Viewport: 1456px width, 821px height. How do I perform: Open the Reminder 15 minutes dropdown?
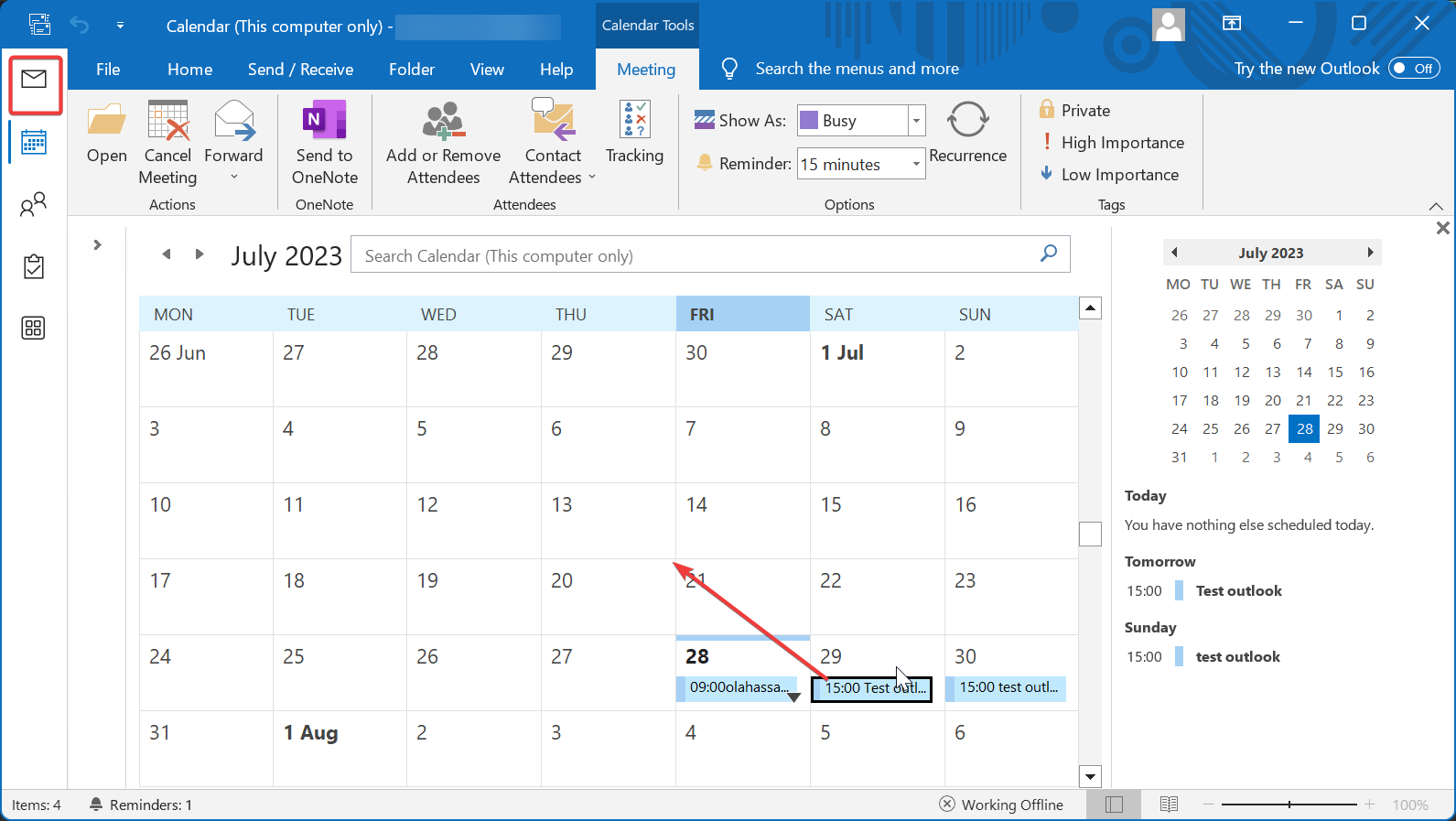(x=916, y=164)
